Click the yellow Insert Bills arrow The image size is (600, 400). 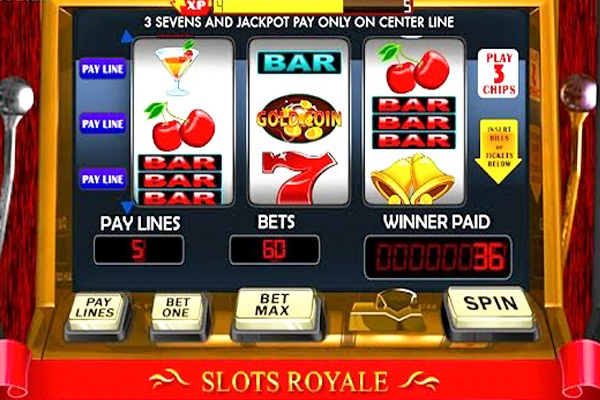click(x=498, y=152)
